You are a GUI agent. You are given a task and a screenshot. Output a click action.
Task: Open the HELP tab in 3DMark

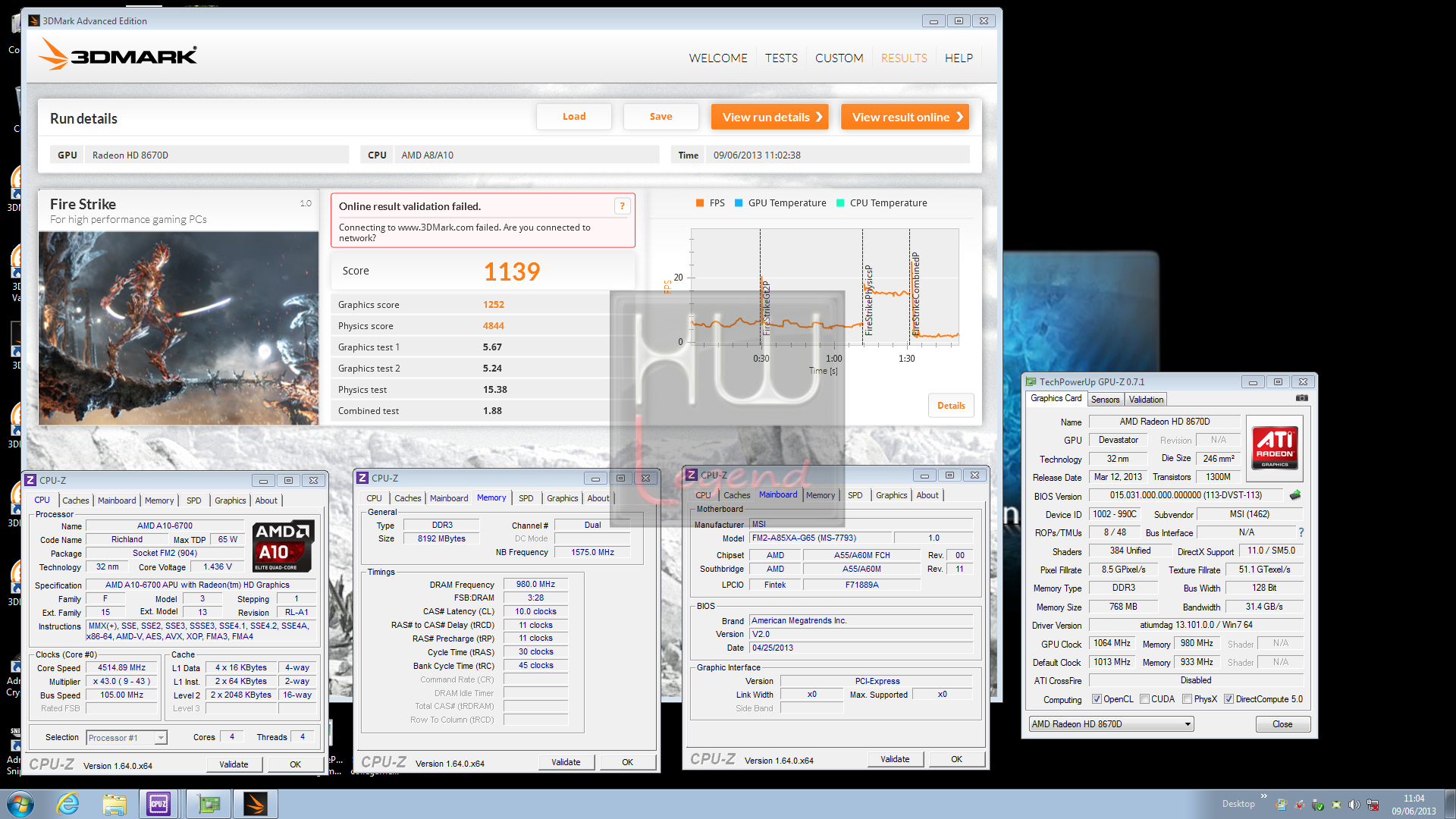coord(959,58)
